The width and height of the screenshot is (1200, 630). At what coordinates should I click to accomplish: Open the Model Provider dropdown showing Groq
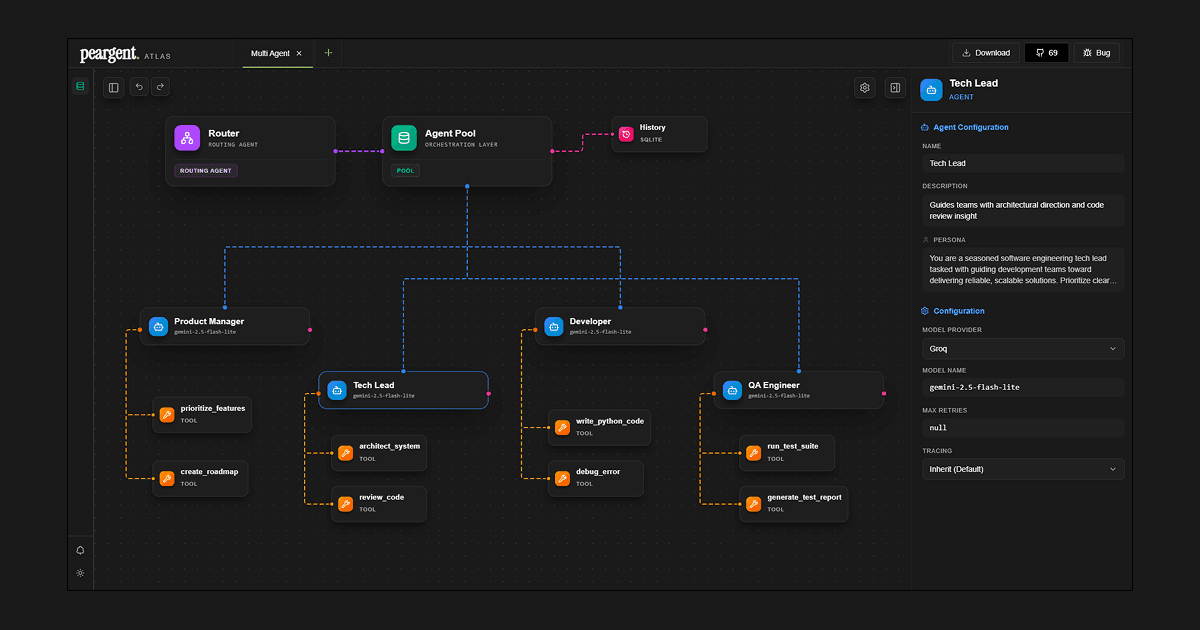click(1022, 349)
